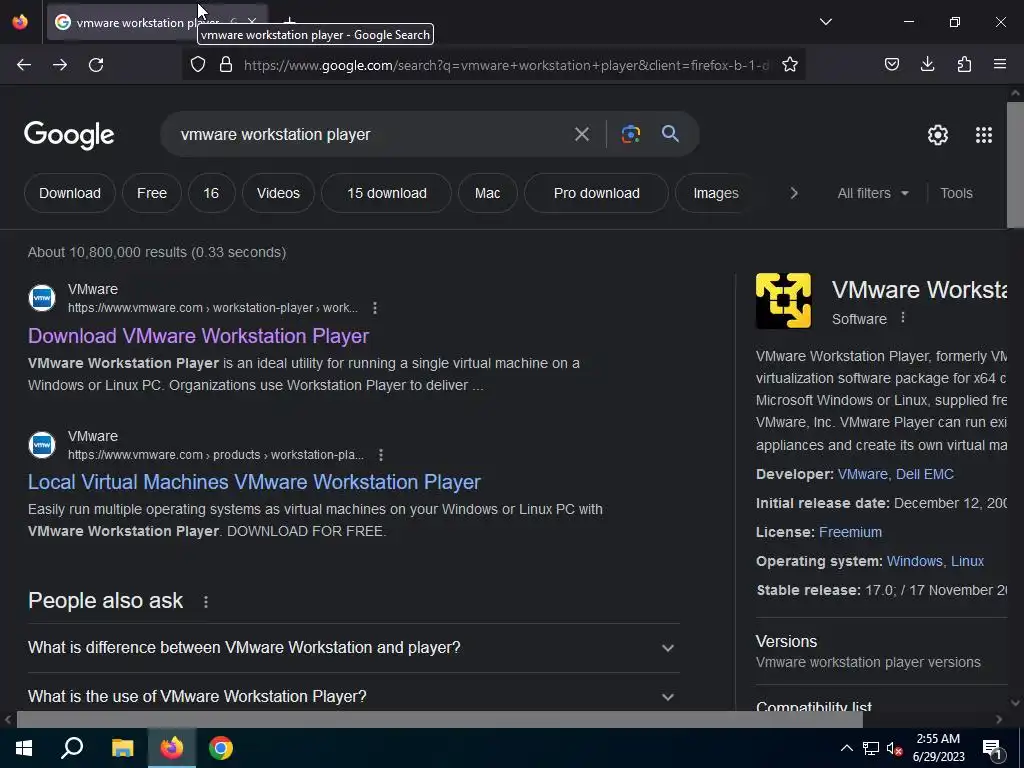Switch to Images results
The width and height of the screenshot is (1024, 768).
coord(716,193)
